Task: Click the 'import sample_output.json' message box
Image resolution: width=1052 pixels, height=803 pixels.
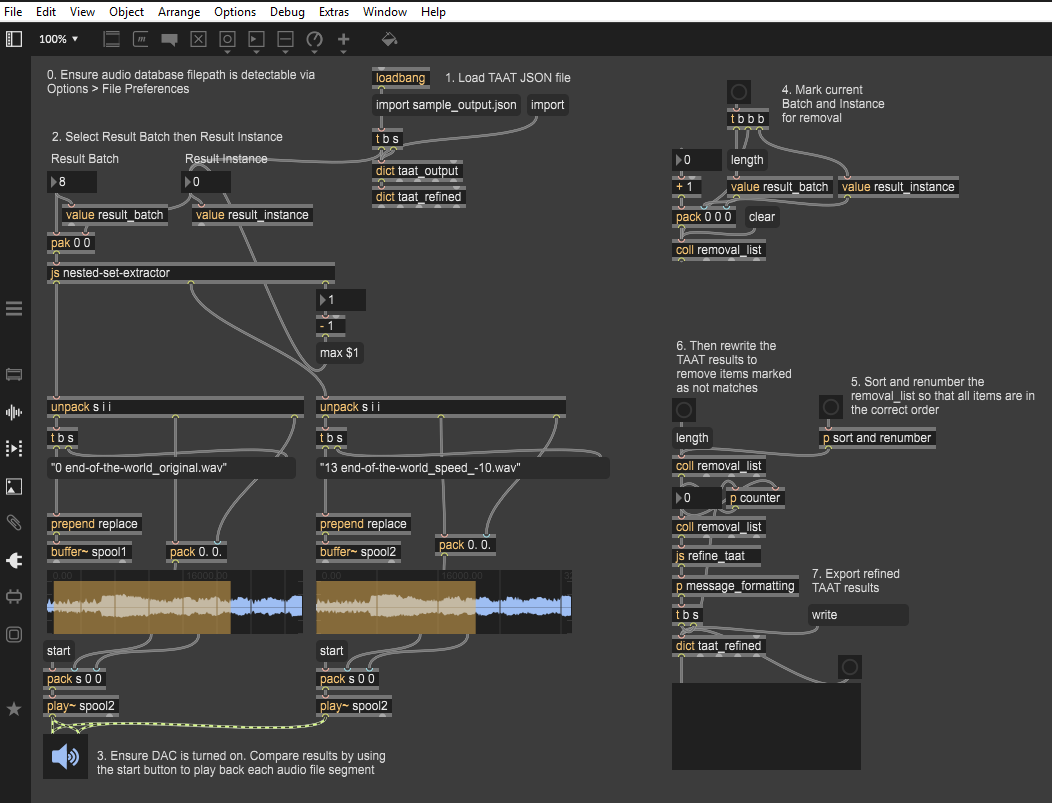Action: 446,105
